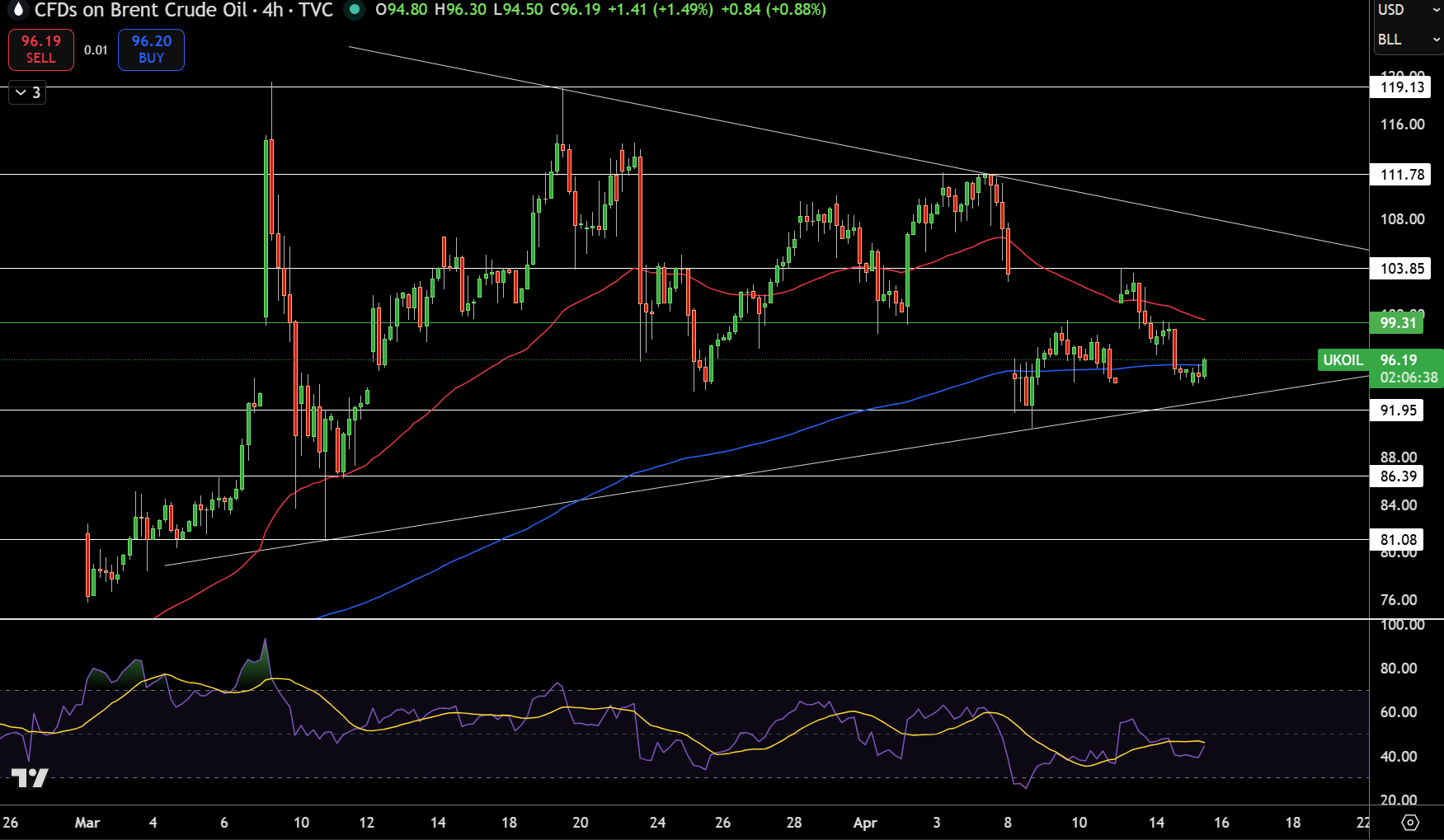Image resolution: width=1444 pixels, height=840 pixels.
Task: Click the 108.00 price scale value
Action: [x=1402, y=219]
